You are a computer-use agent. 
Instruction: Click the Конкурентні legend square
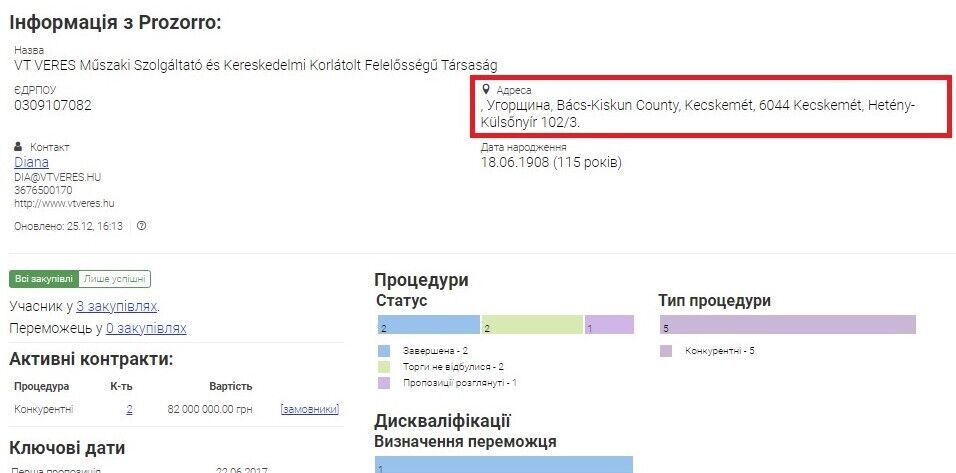coord(666,351)
